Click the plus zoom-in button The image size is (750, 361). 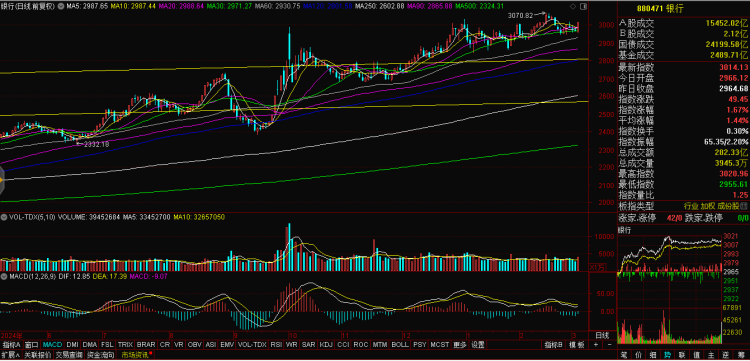pyautogui.click(x=596, y=344)
